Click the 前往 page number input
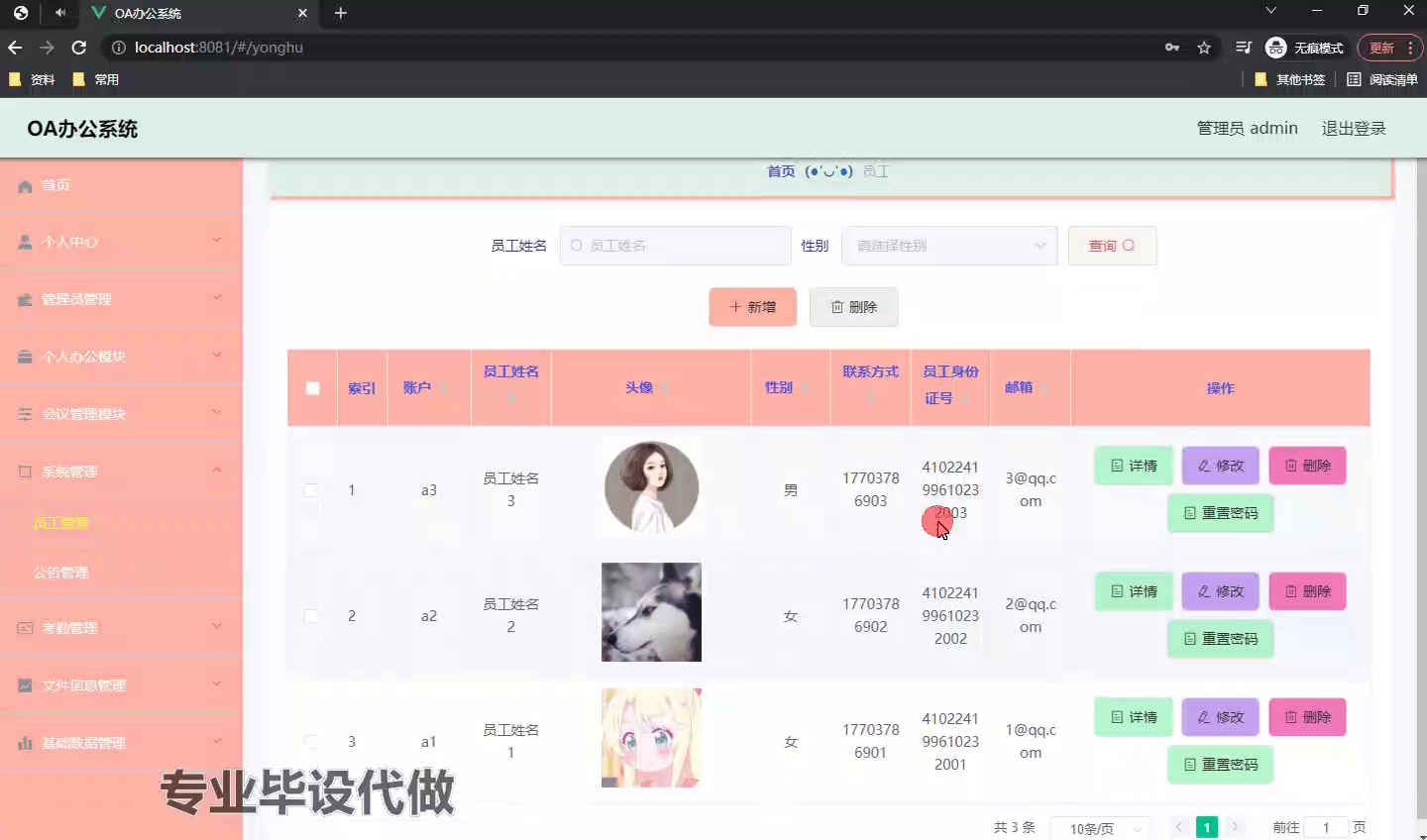Image resolution: width=1427 pixels, height=840 pixels. click(x=1326, y=828)
